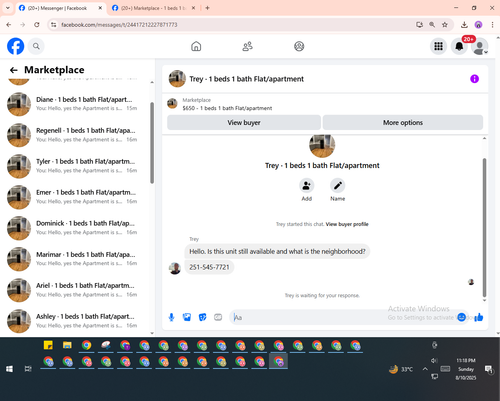This screenshot has height=401, width=500.
Task: Open Ashley's apartment conversation
Action: point(76,321)
